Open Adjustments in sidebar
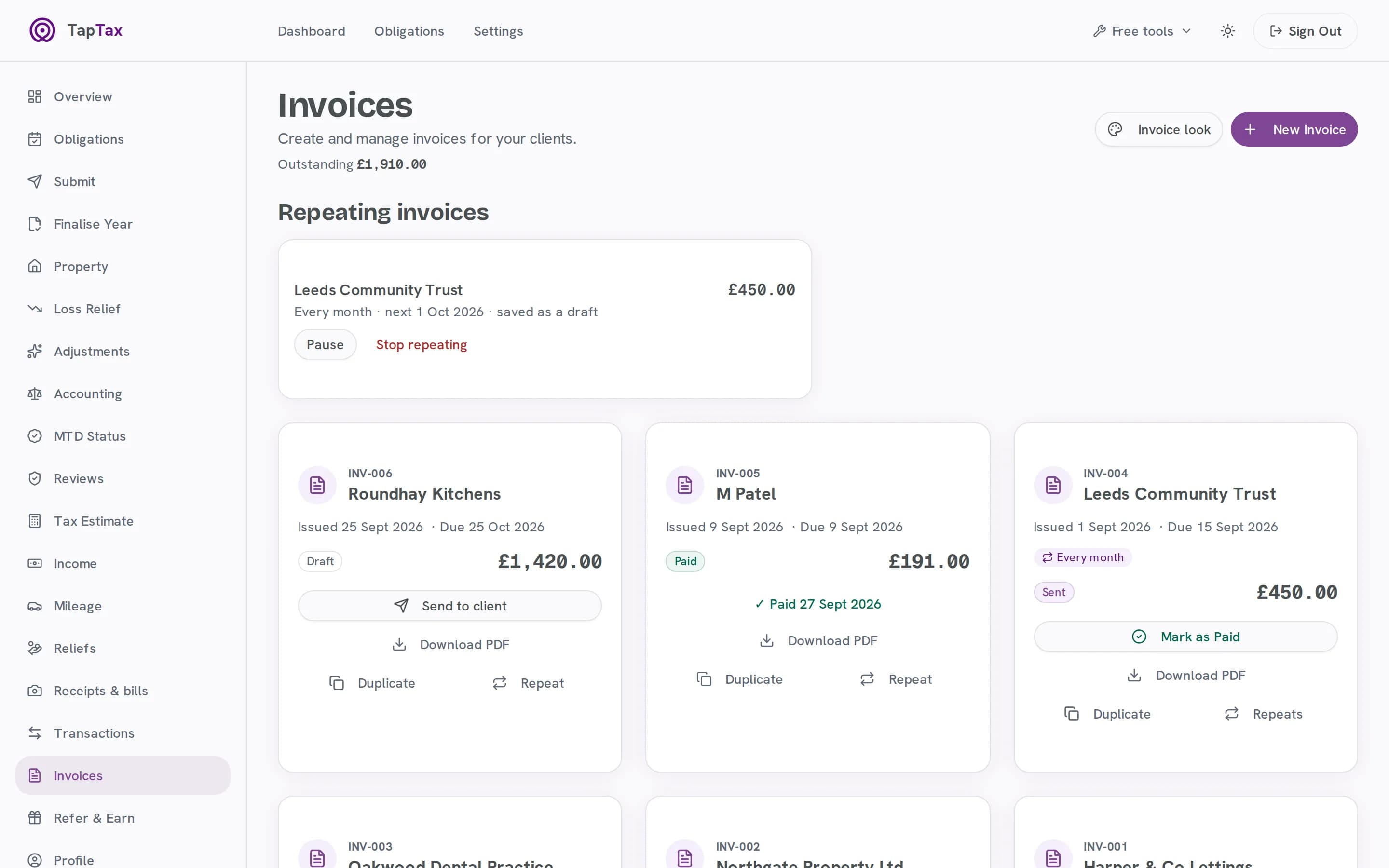 123,352
